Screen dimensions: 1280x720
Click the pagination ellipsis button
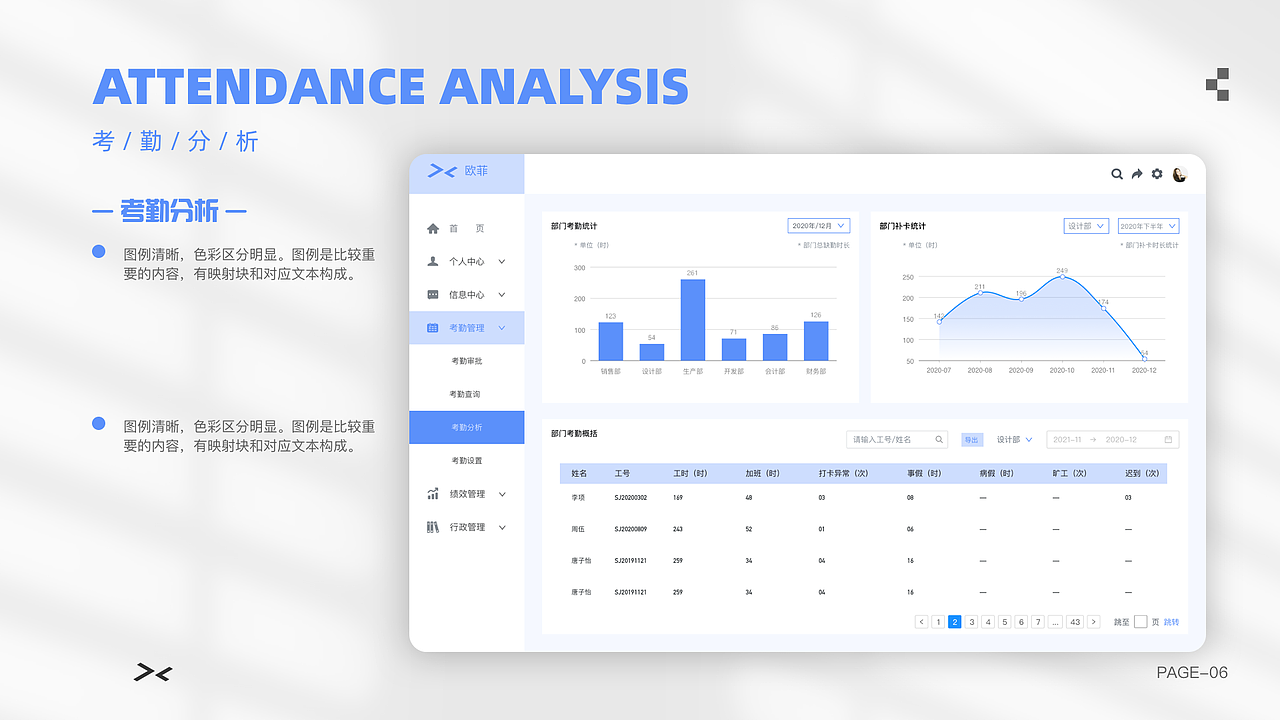pos(1055,622)
